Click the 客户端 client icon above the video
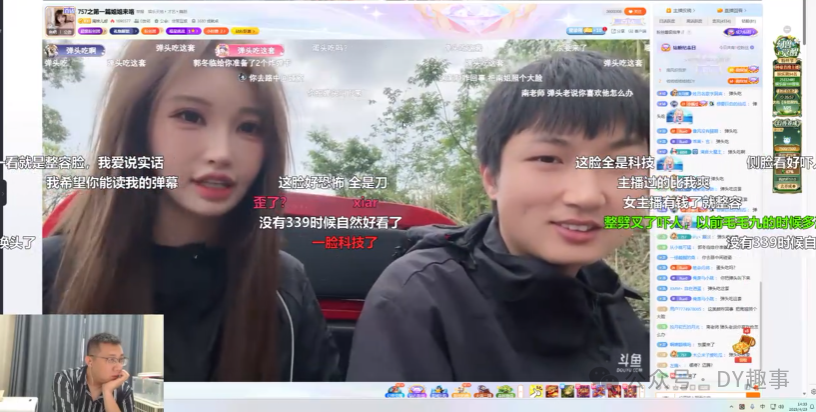 [638, 31]
